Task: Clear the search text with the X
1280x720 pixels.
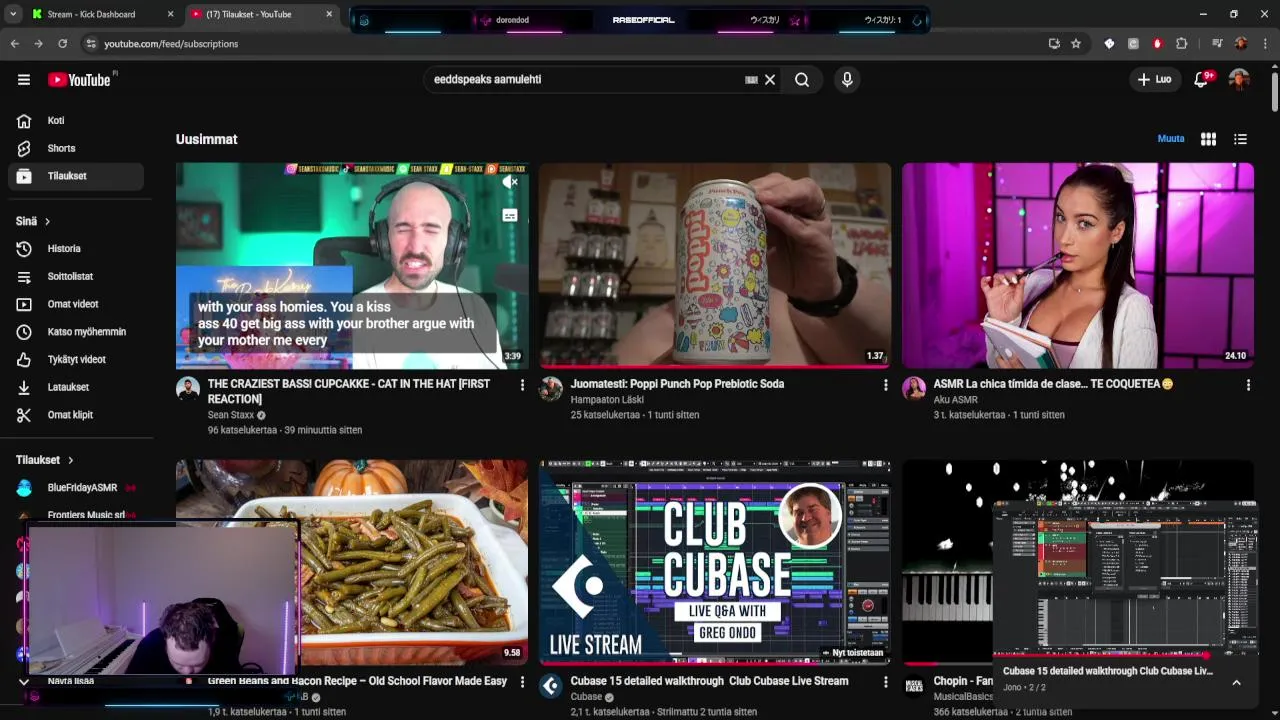Action: pos(770,80)
